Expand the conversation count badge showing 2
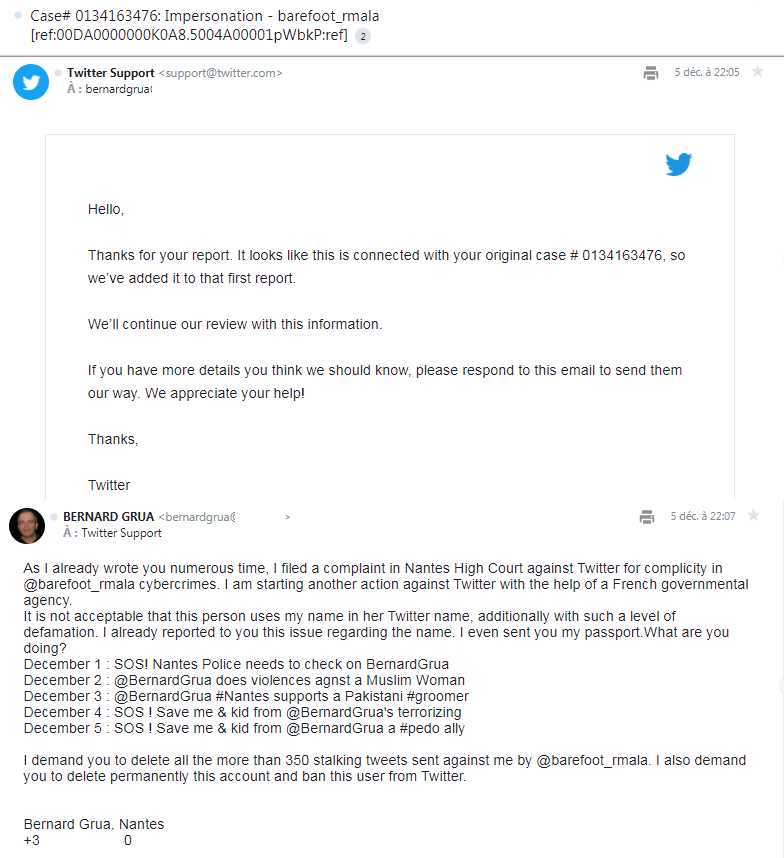This screenshot has width=784, height=858. point(362,36)
